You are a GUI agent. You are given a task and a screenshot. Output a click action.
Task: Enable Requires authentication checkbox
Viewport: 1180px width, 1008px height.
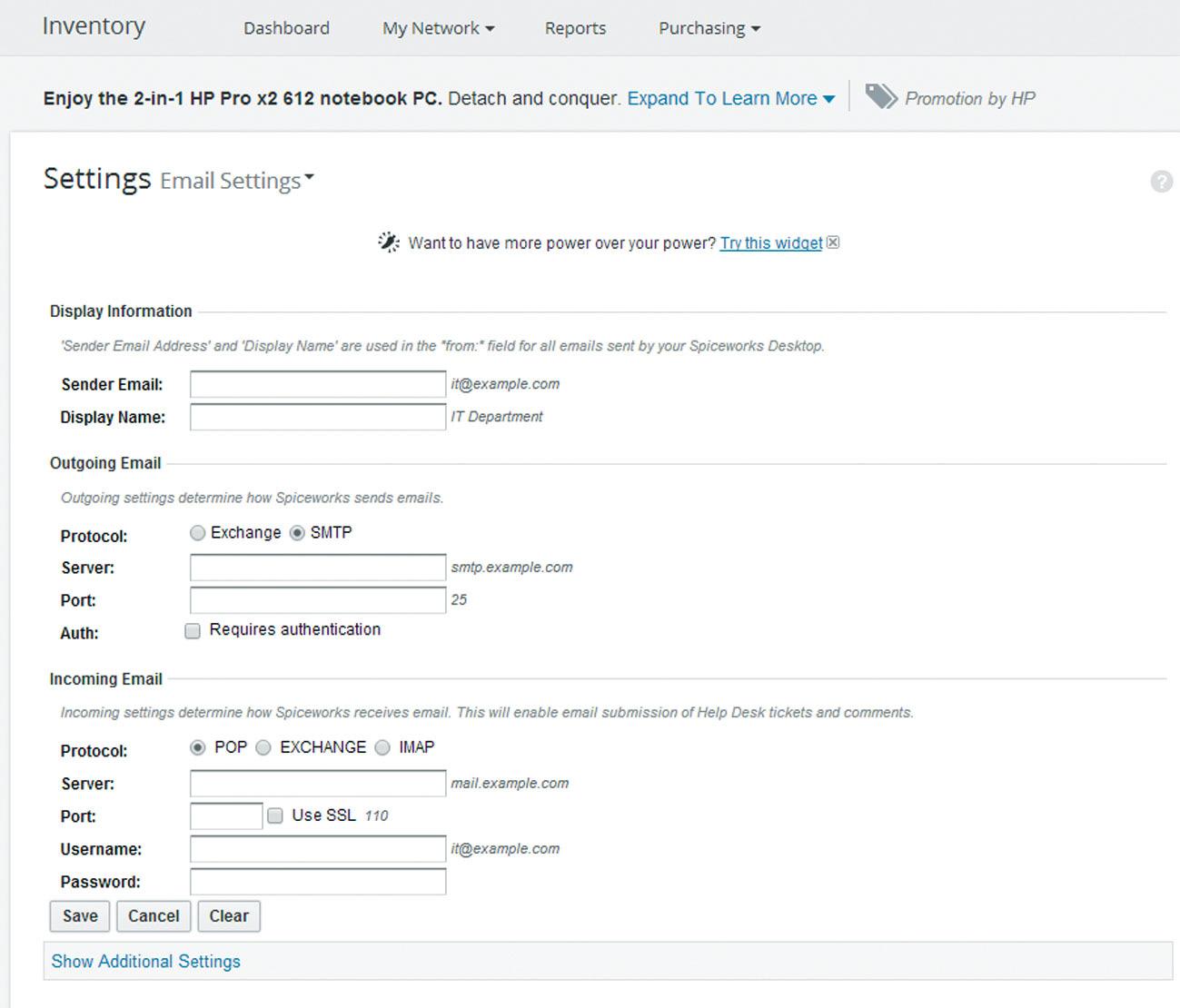pyautogui.click(x=193, y=631)
